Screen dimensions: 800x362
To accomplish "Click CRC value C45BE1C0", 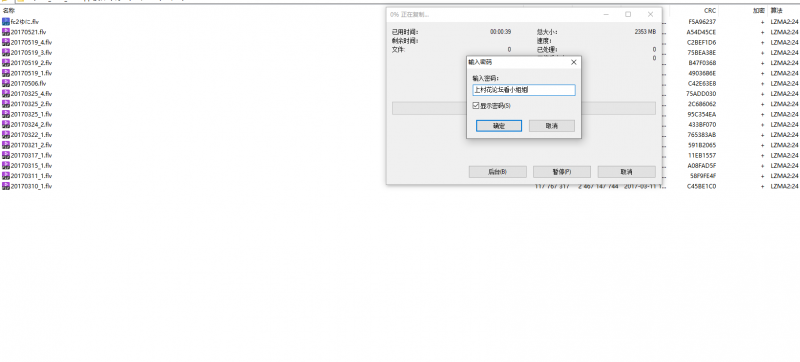I will coord(702,186).
